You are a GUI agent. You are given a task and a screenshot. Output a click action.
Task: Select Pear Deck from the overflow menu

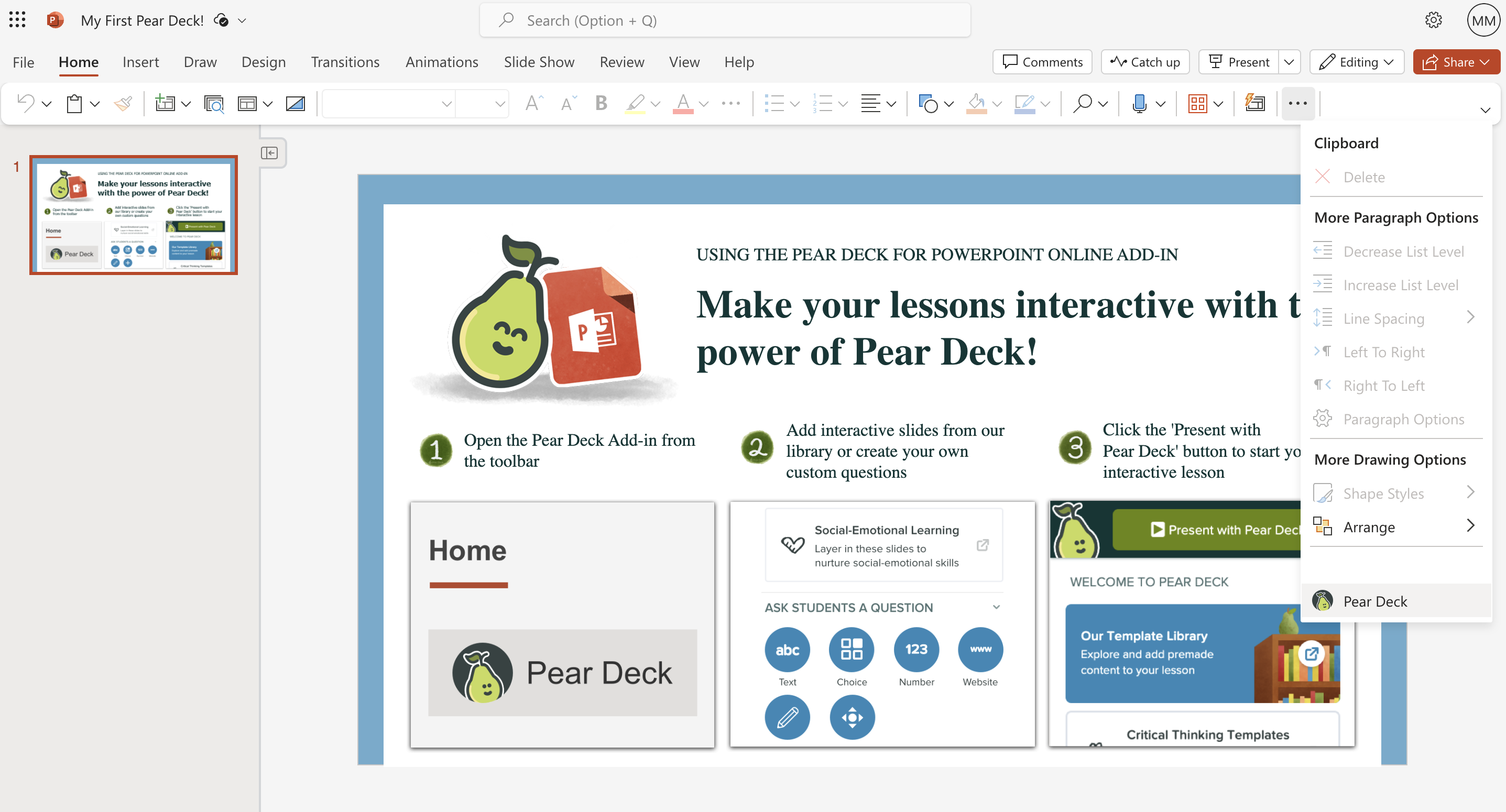tap(1374, 601)
